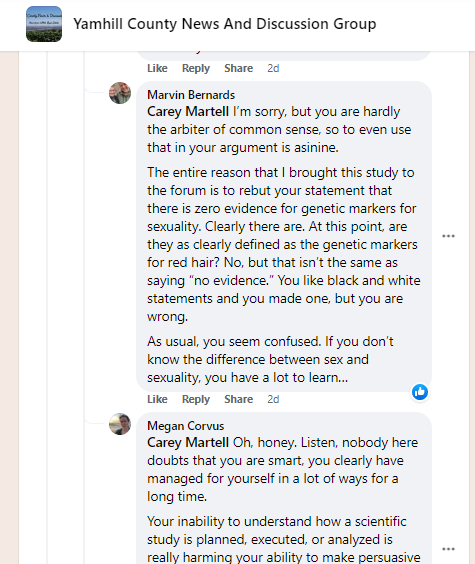Open Yamhill County News And Discussion Group title
Screen dimensions: 475x564
click(225, 24)
